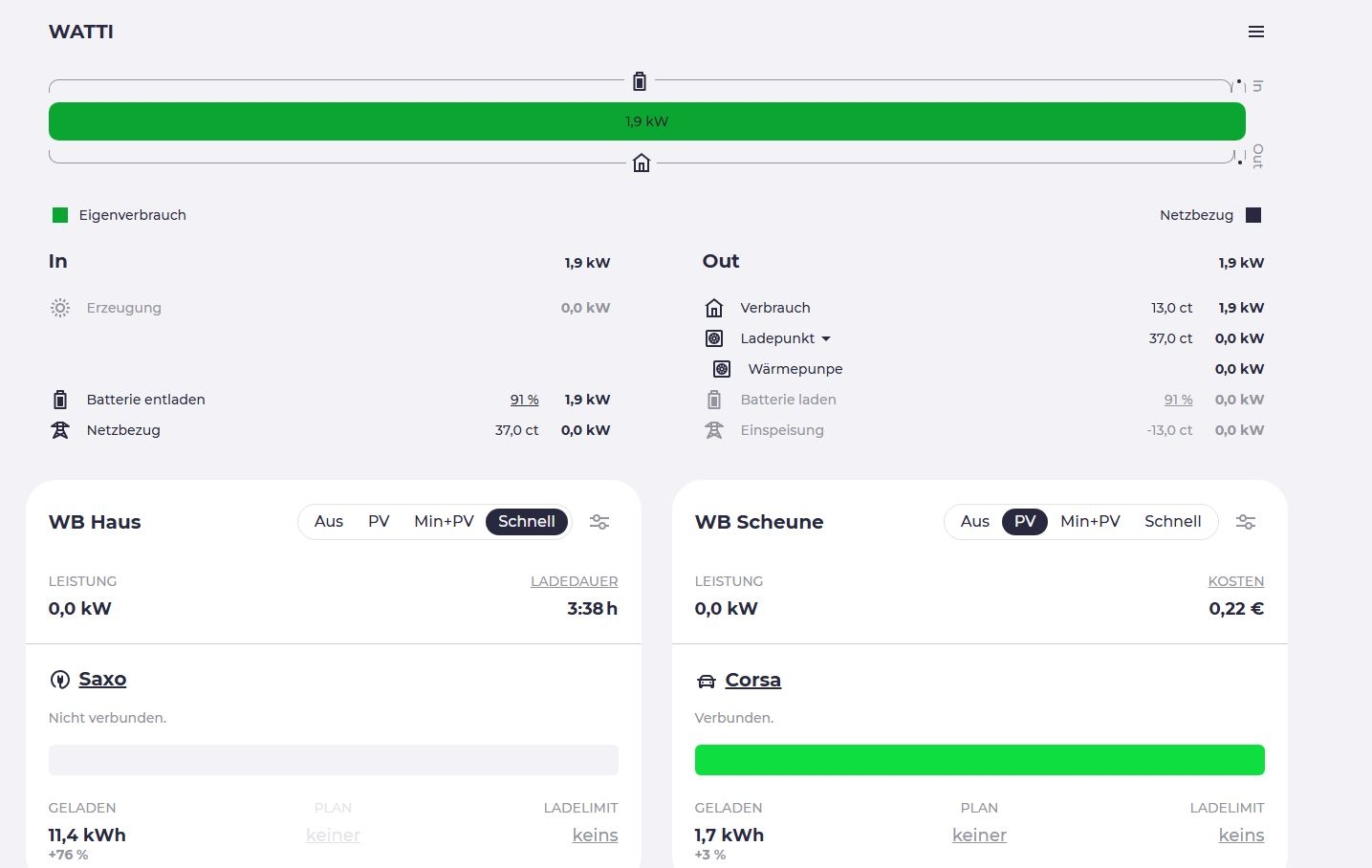Click the LADEDAUER link in WB Haus

[574, 581]
